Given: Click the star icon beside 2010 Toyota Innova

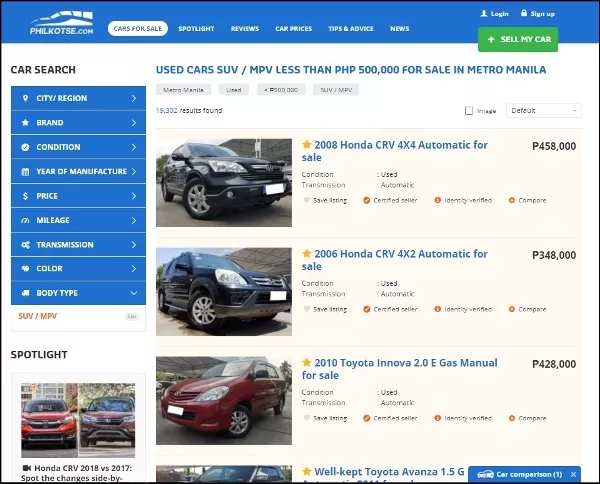Looking at the screenshot, I should click(x=307, y=362).
